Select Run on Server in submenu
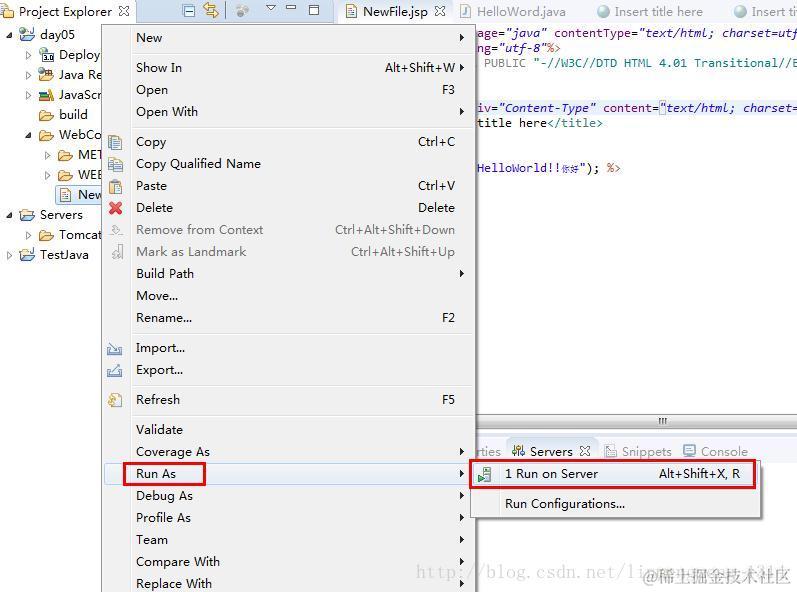 pyautogui.click(x=615, y=474)
